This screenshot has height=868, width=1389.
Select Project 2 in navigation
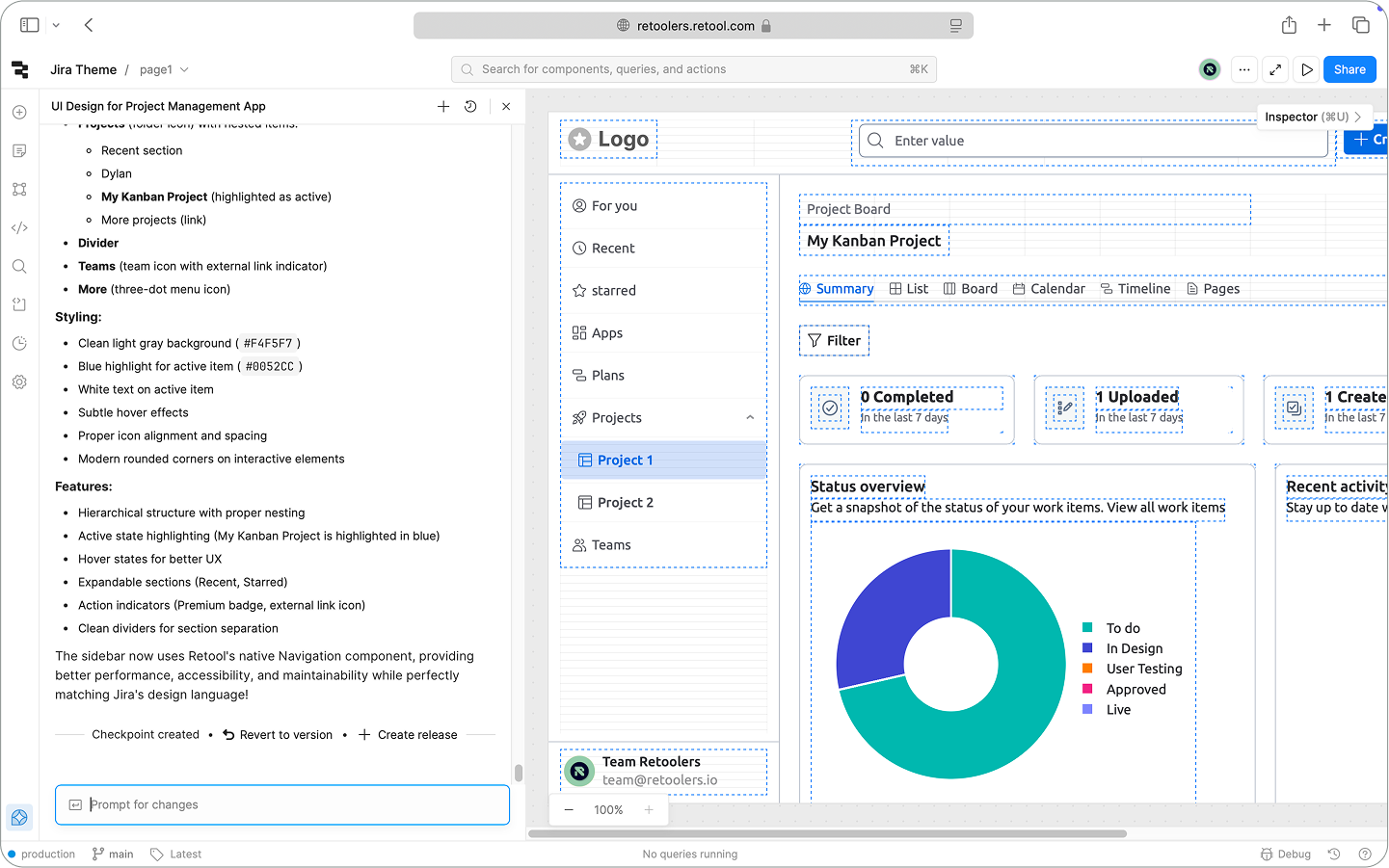pyautogui.click(x=664, y=503)
